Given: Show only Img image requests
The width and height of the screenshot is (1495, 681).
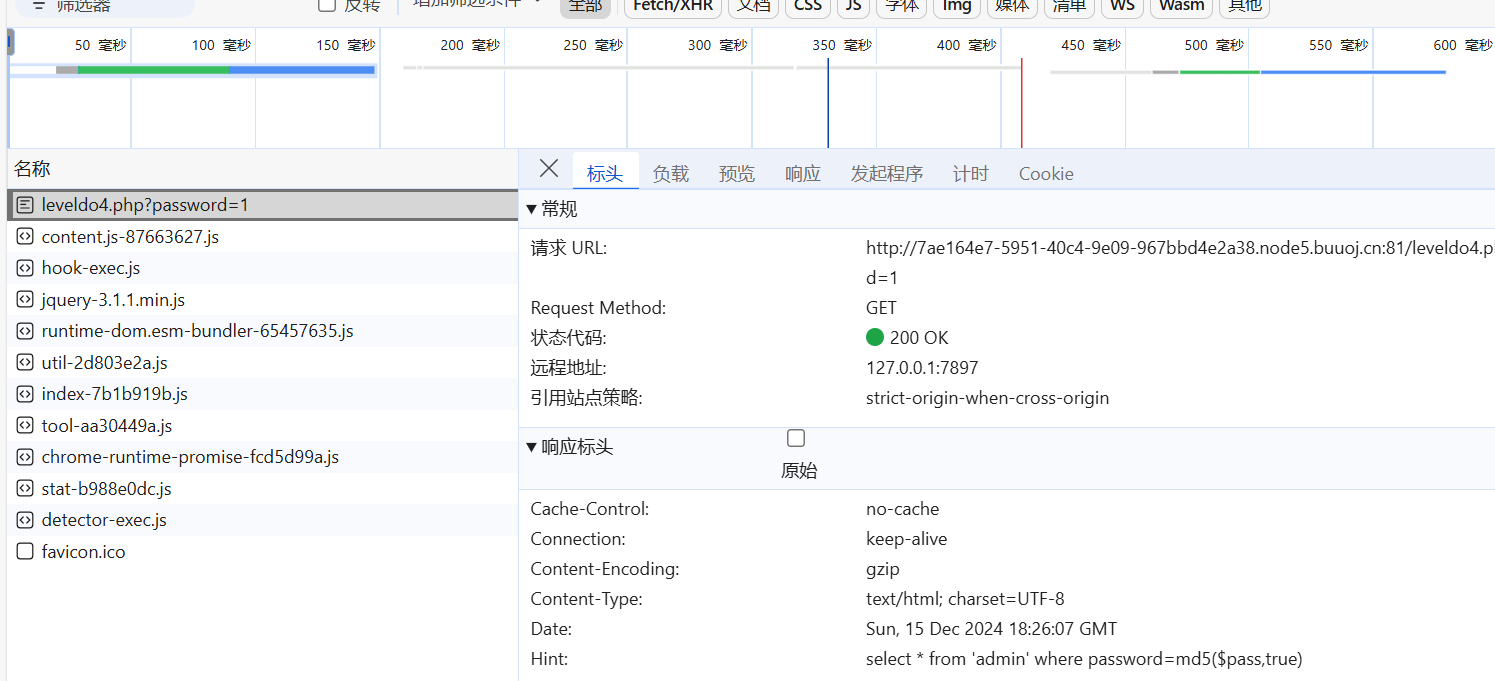Looking at the screenshot, I should coord(956,6).
